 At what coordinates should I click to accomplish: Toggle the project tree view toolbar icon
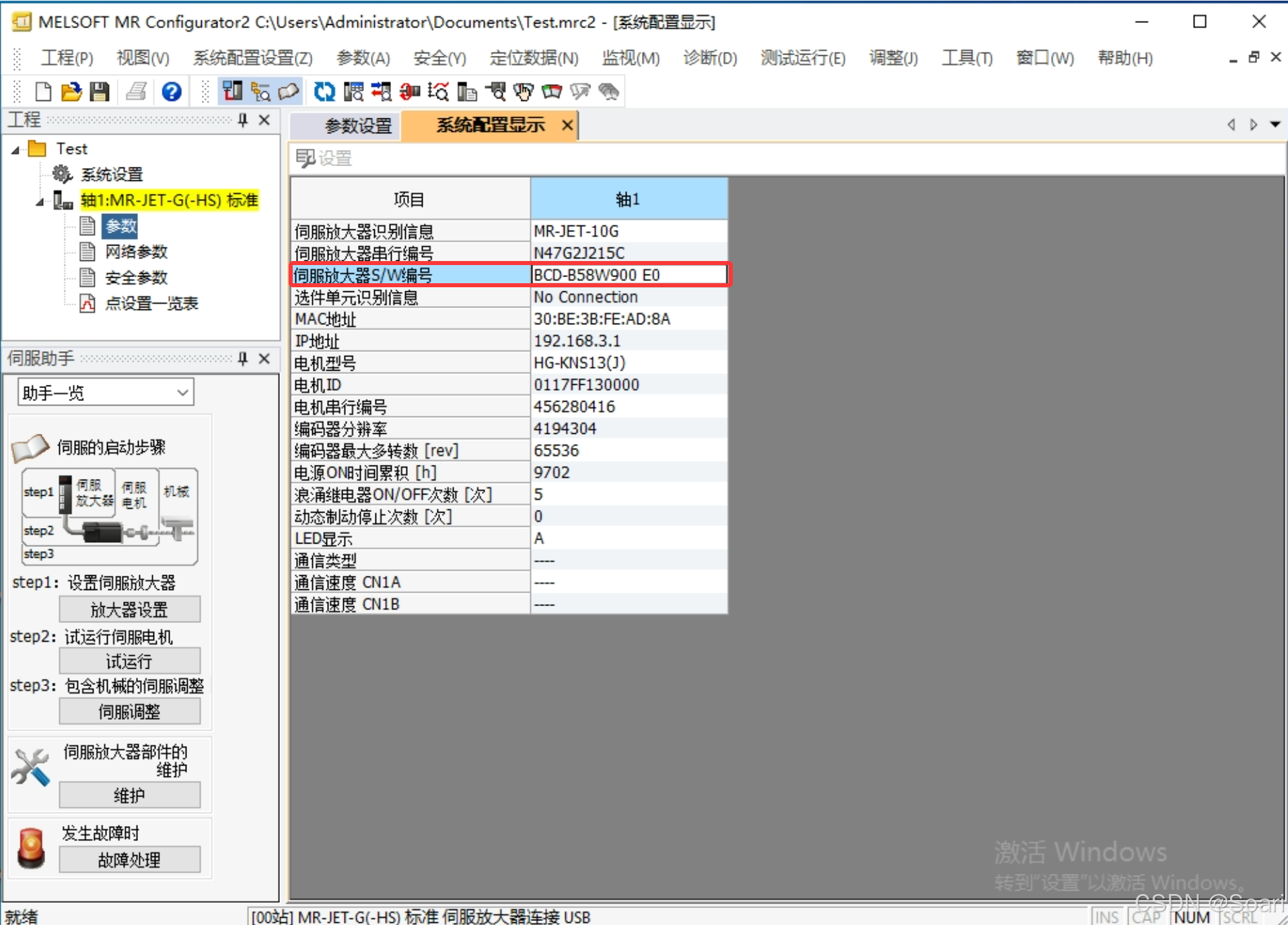260,91
